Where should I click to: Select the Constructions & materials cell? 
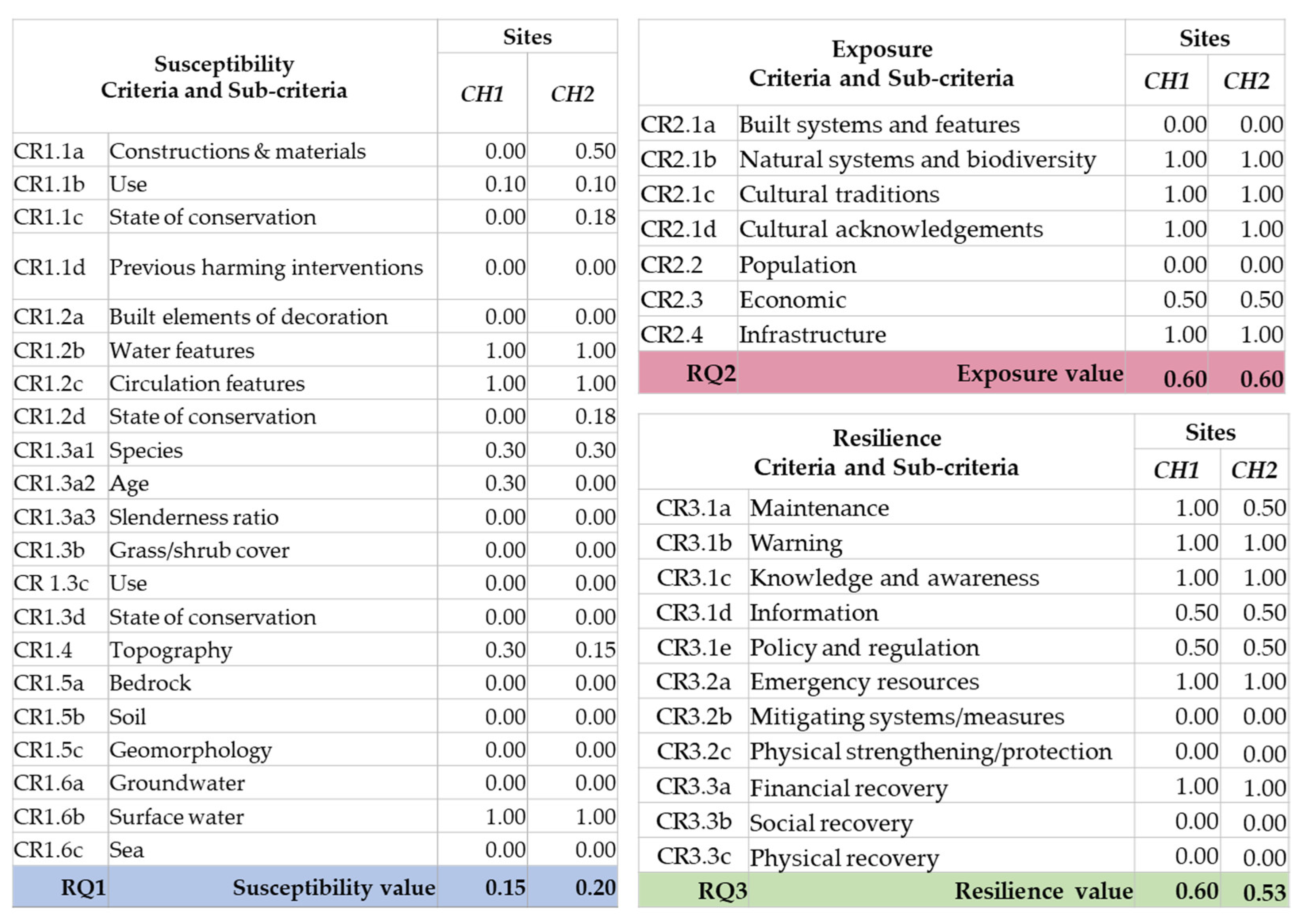tap(237, 151)
